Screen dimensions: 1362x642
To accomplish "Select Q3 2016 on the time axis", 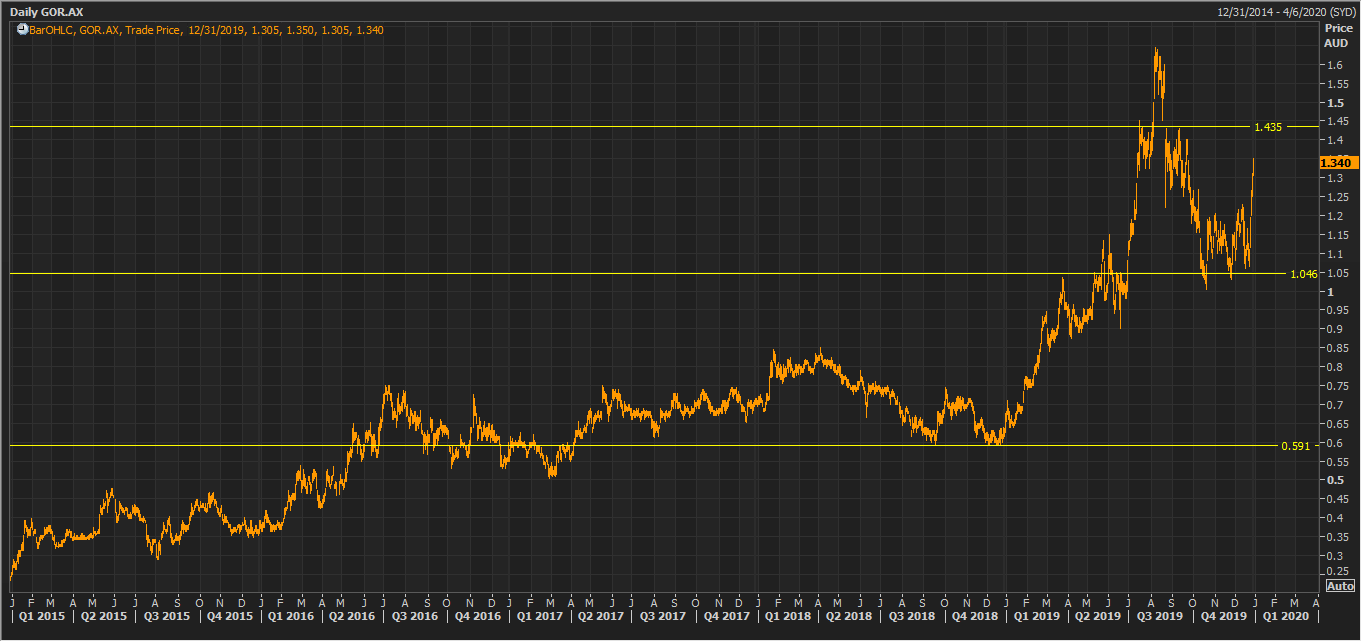I will [x=413, y=617].
